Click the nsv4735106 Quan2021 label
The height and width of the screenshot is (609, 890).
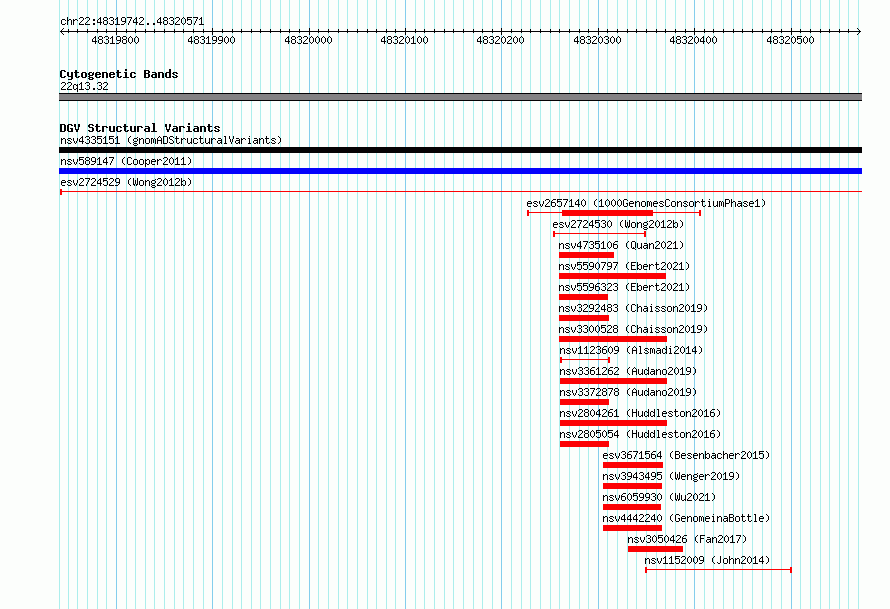coord(621,245)
